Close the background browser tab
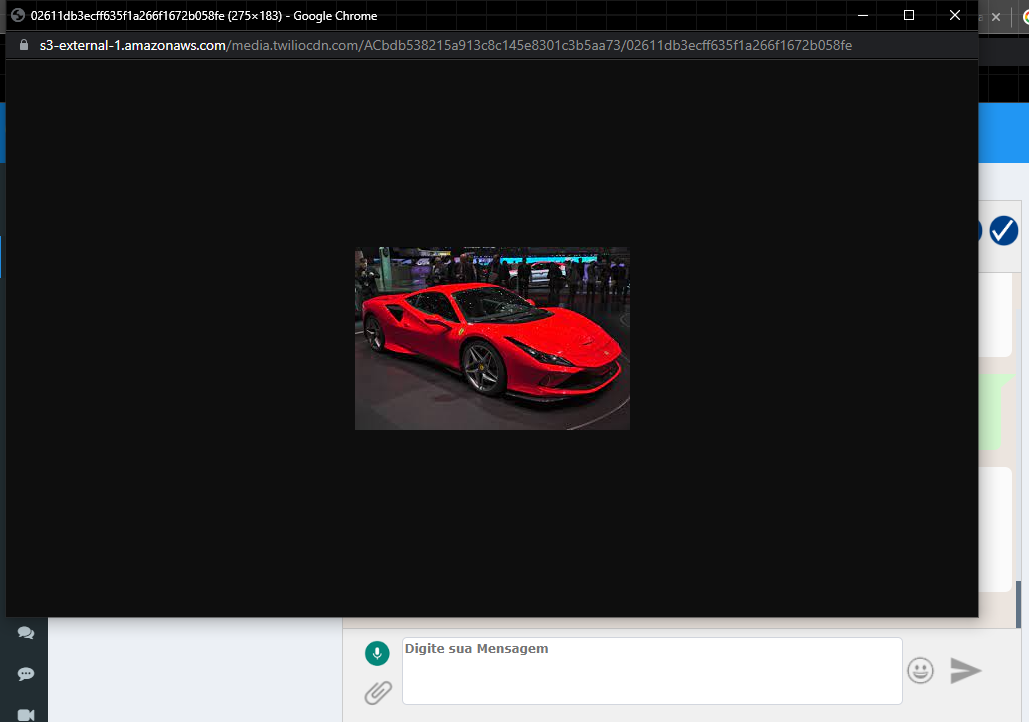 pyautogui.click(x=996, y=17)
